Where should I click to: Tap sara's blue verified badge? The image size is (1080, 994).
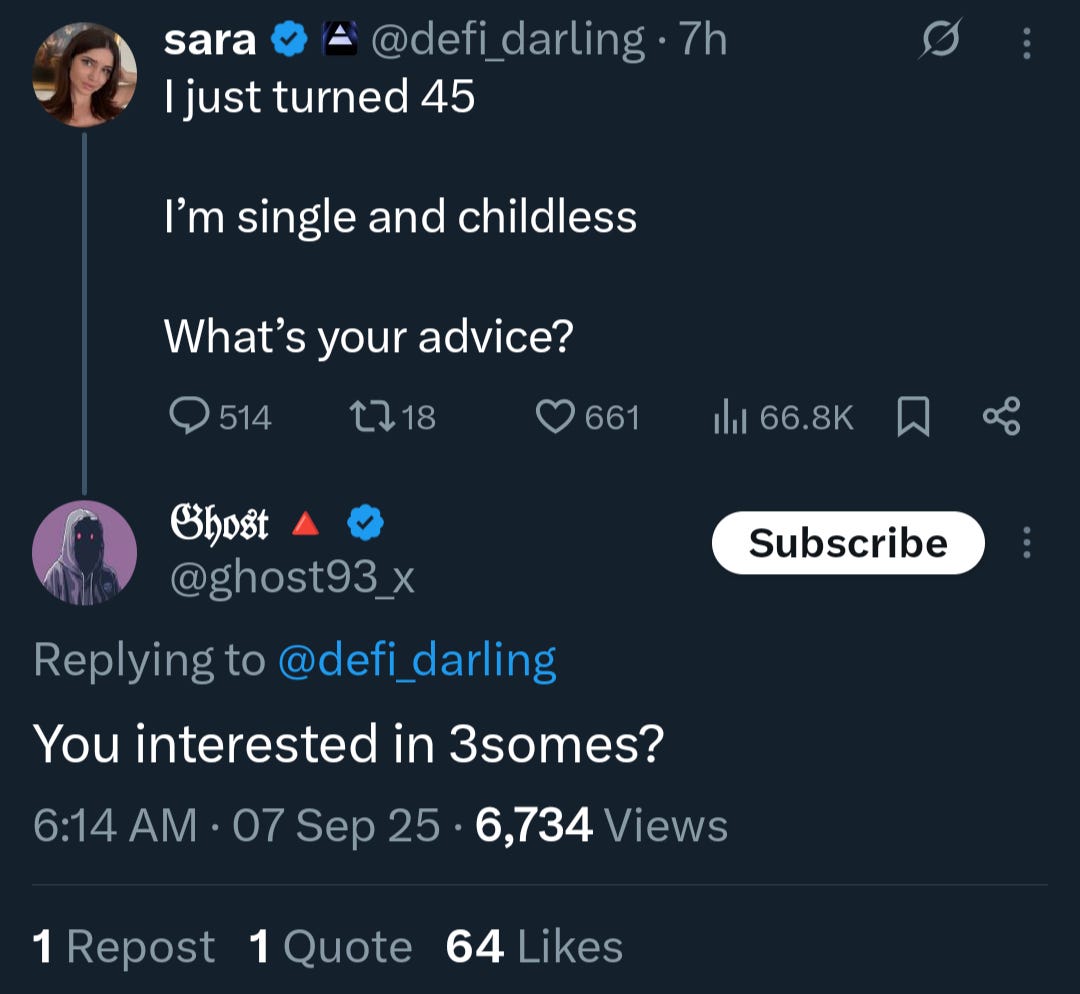tap(290, 40)
